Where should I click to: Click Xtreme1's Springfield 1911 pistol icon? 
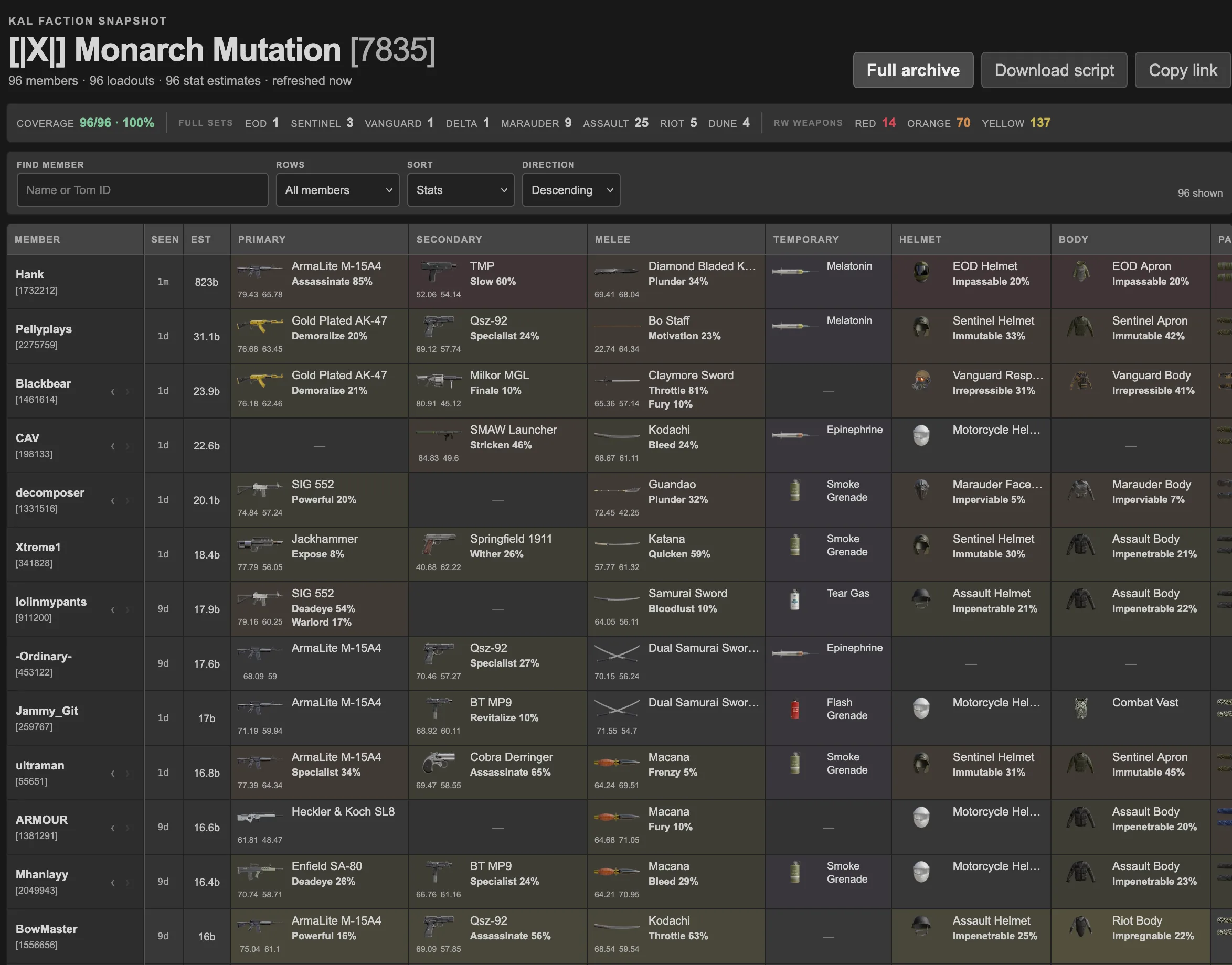tap(439, 545)
